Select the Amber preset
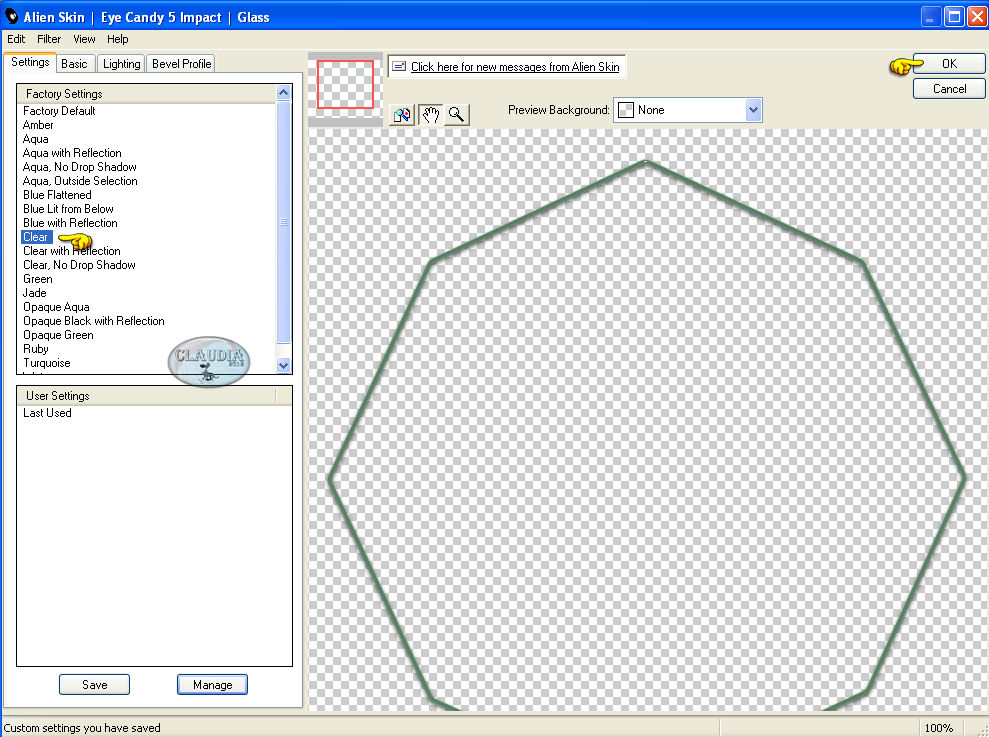This screenshot has height=737, width=989. pos(38,125)
